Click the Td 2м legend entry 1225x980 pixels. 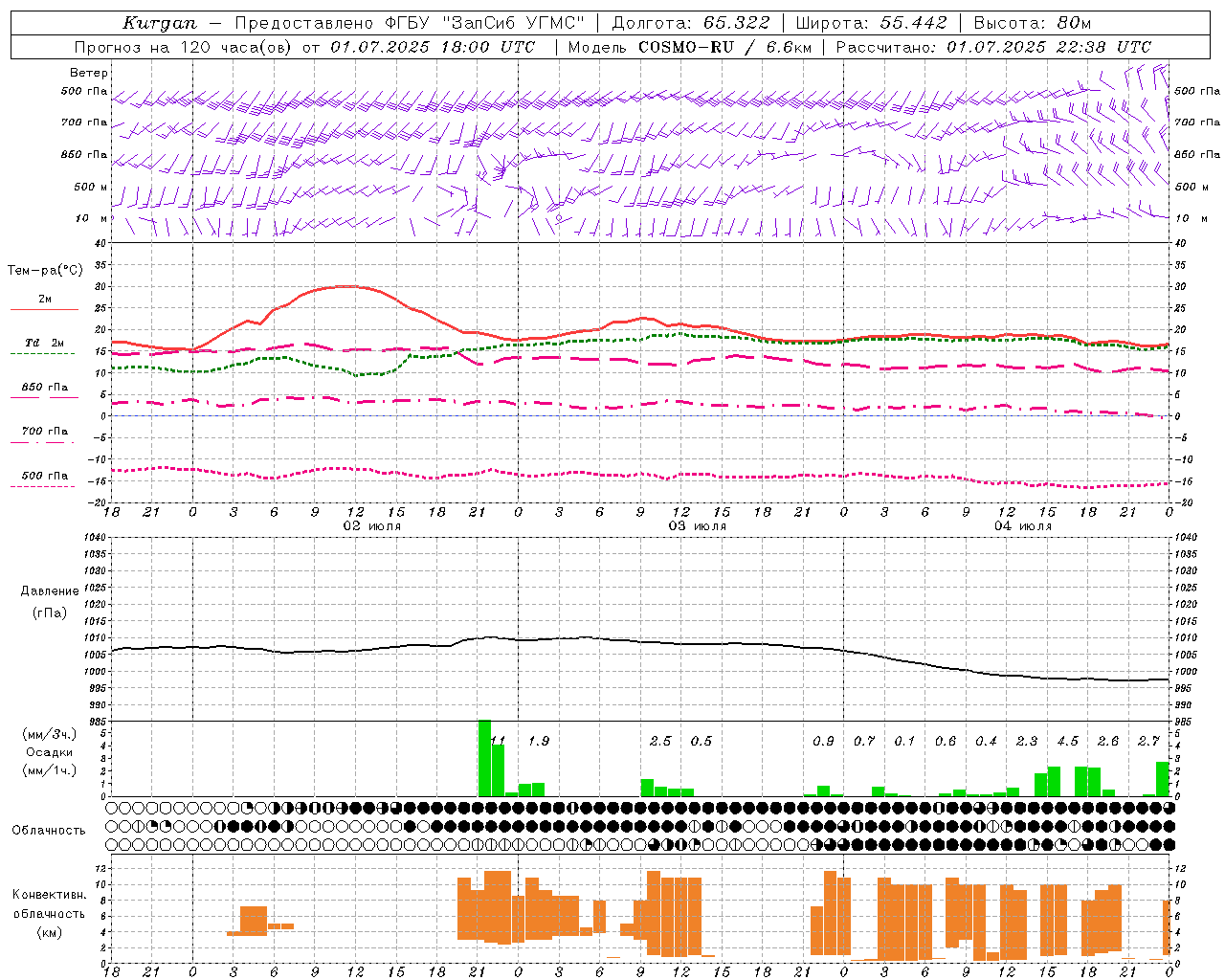(45, 343)
